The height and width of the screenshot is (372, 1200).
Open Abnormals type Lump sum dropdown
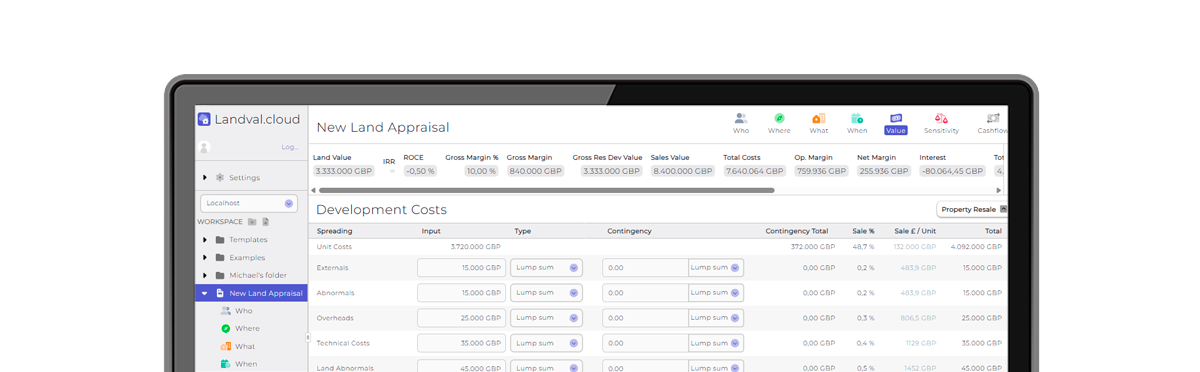(546, 293)
